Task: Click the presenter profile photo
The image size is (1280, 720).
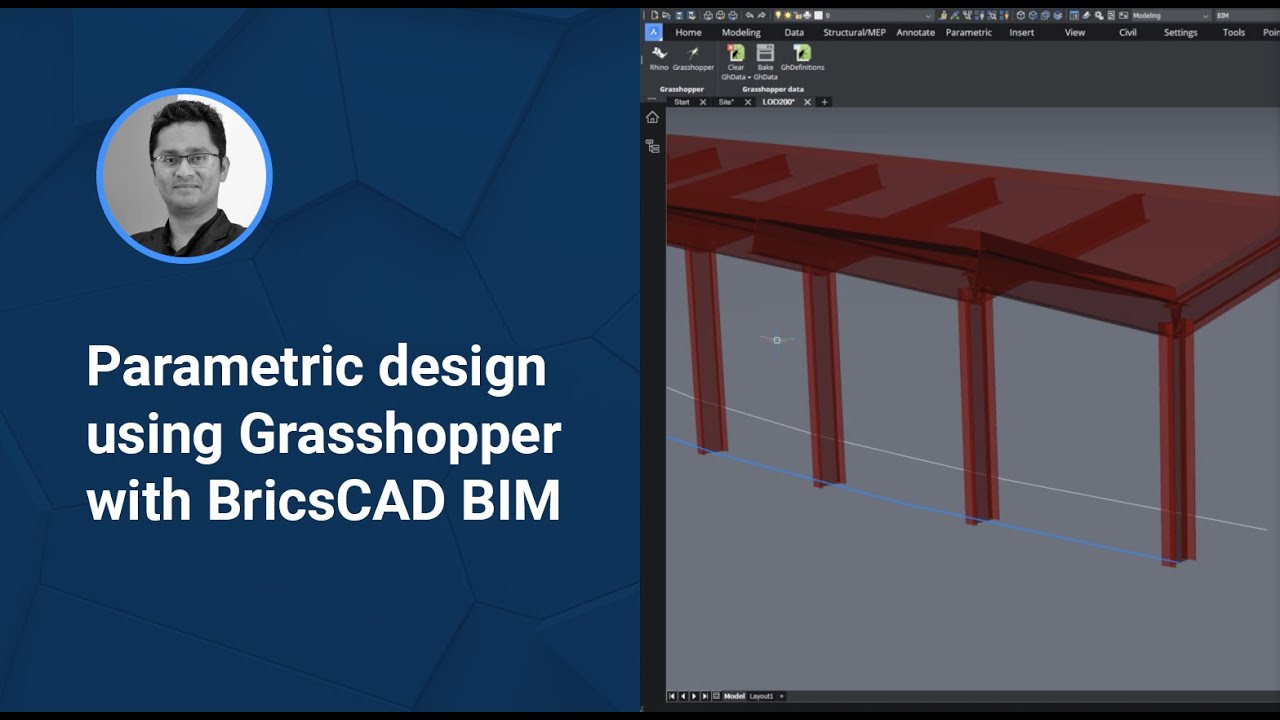Action: click(184, 176)
